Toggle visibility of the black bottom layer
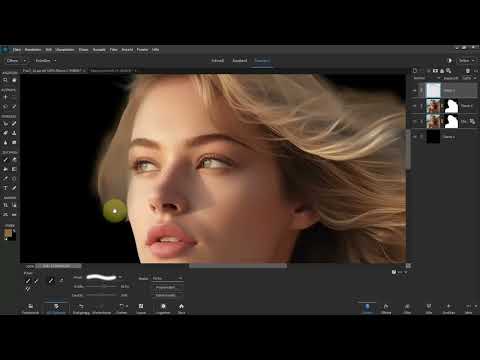The width and height of the screenshot is (480, 360). (415, 137)
